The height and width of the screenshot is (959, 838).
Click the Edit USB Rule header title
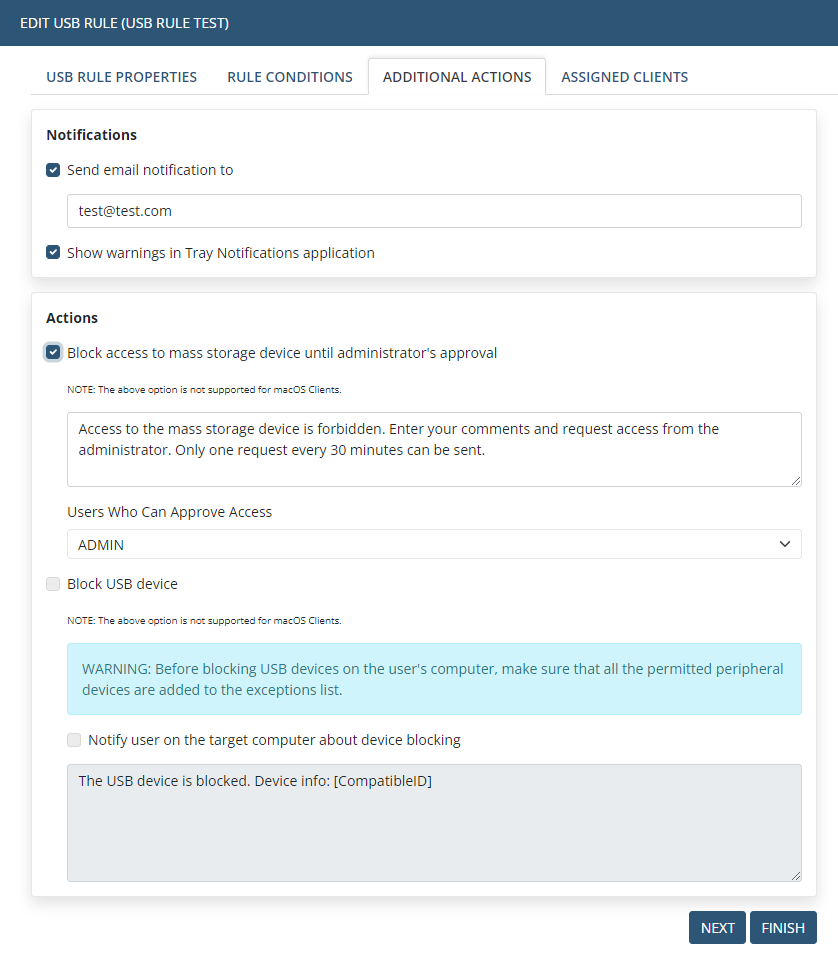click(125, 23)
